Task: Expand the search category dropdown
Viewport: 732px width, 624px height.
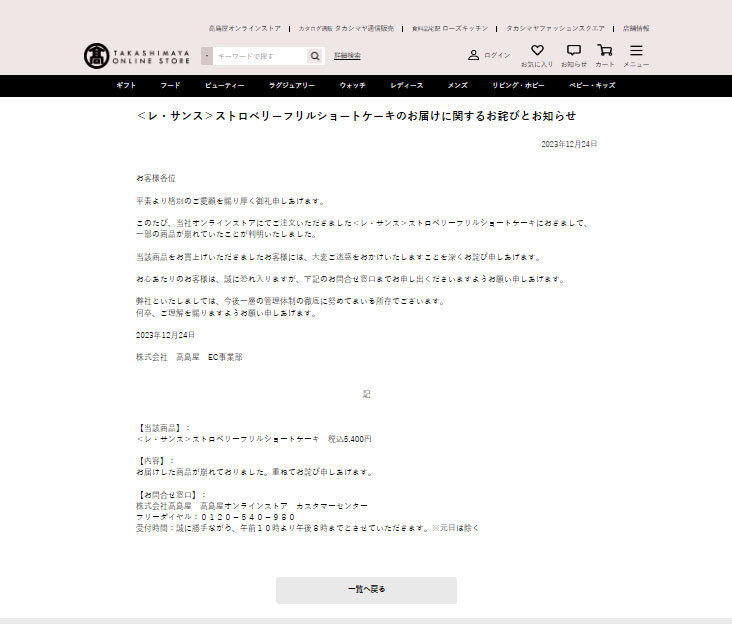Action: pos(207,56)
